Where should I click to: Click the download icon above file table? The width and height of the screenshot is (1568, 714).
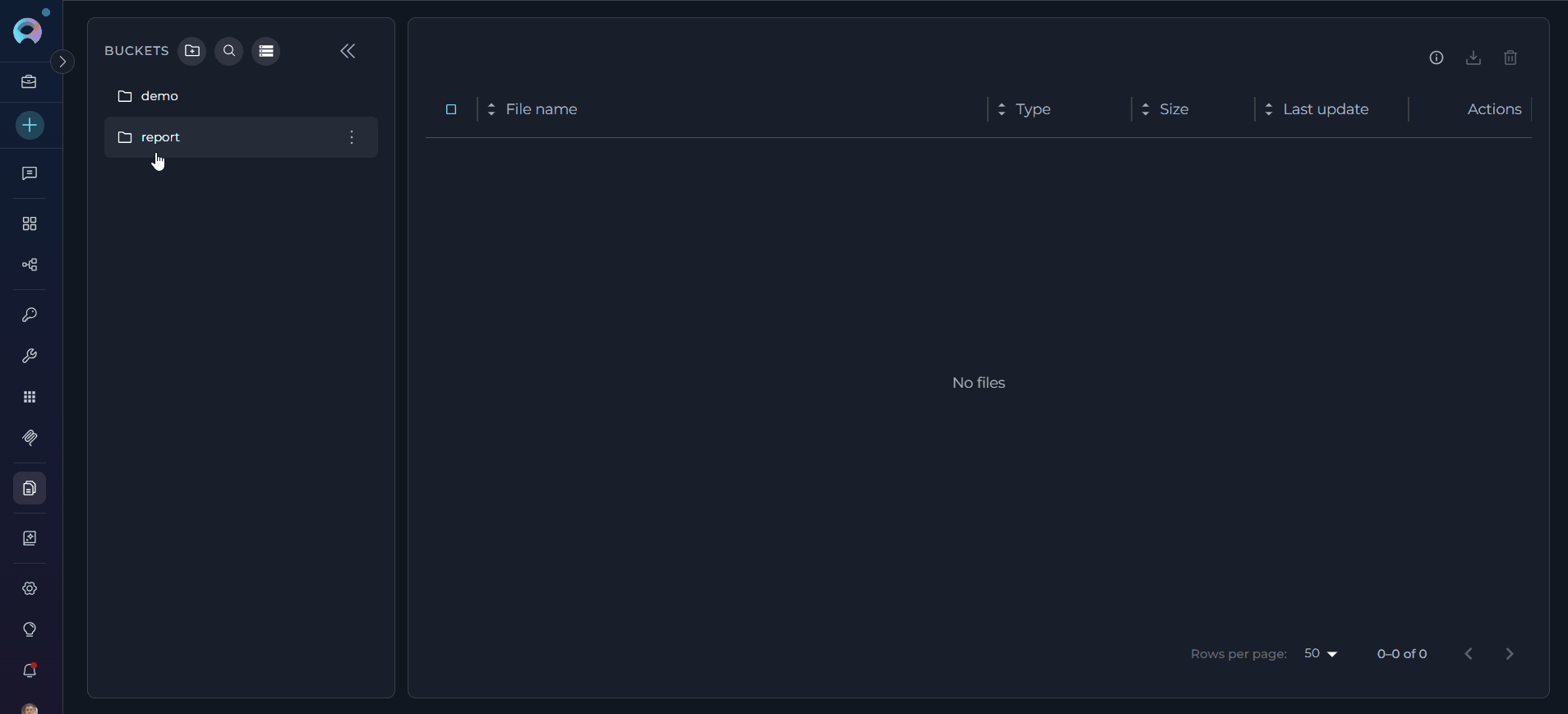[1473, 58]
